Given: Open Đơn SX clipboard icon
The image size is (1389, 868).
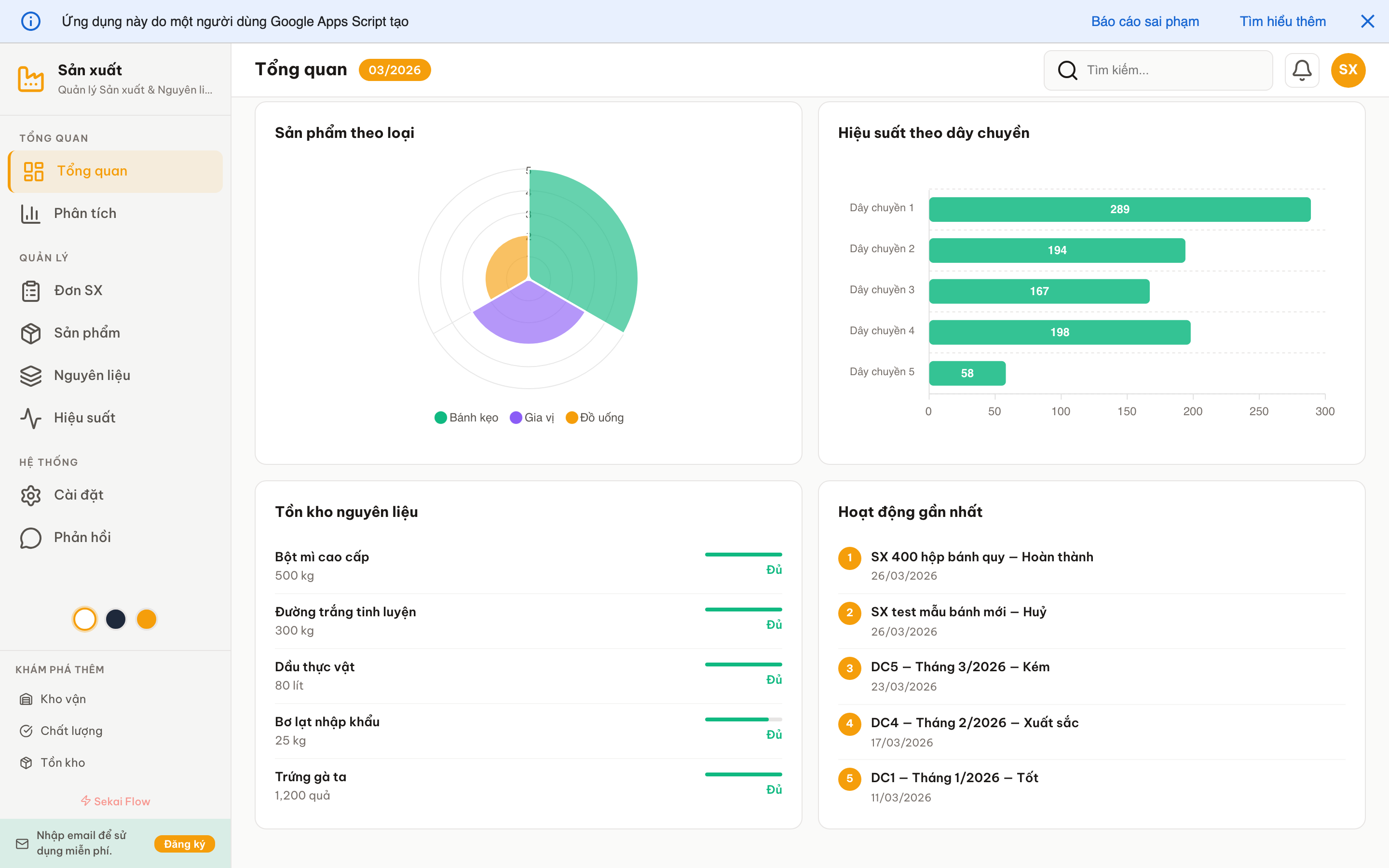Looking at the screenshot, I should tap(30, 291).
